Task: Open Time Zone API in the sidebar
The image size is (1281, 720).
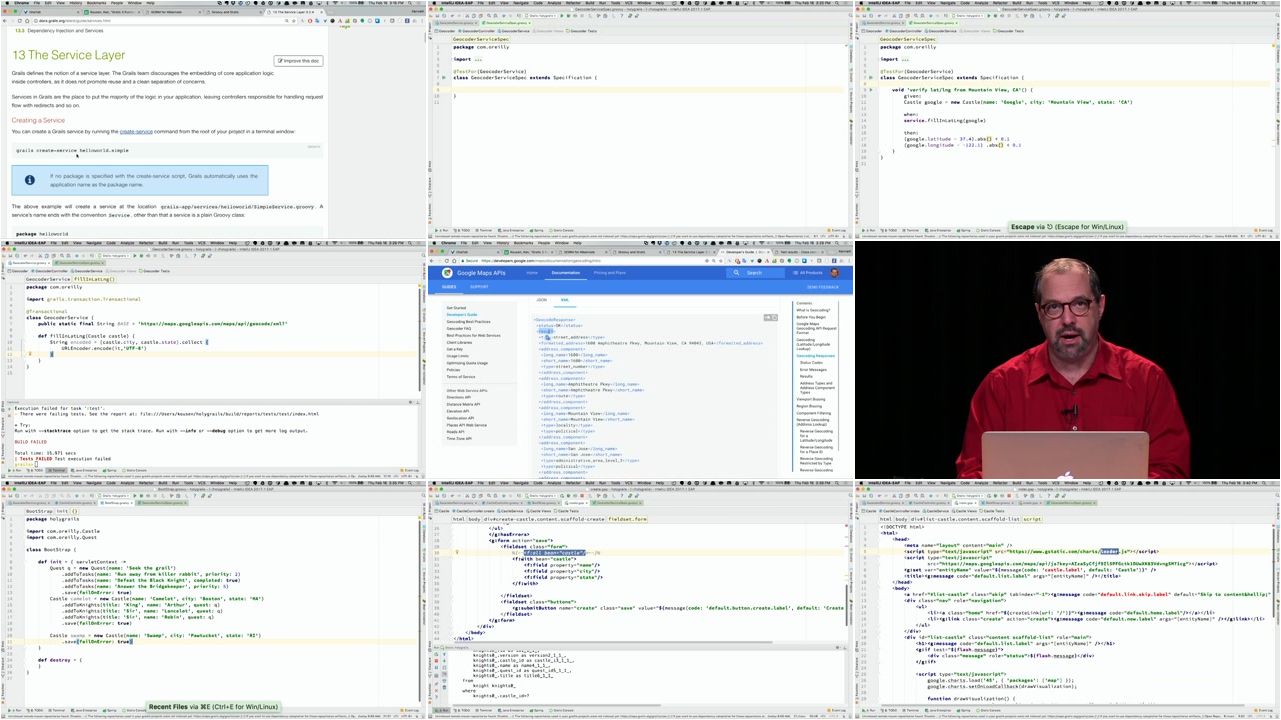Action: point(459,438)
